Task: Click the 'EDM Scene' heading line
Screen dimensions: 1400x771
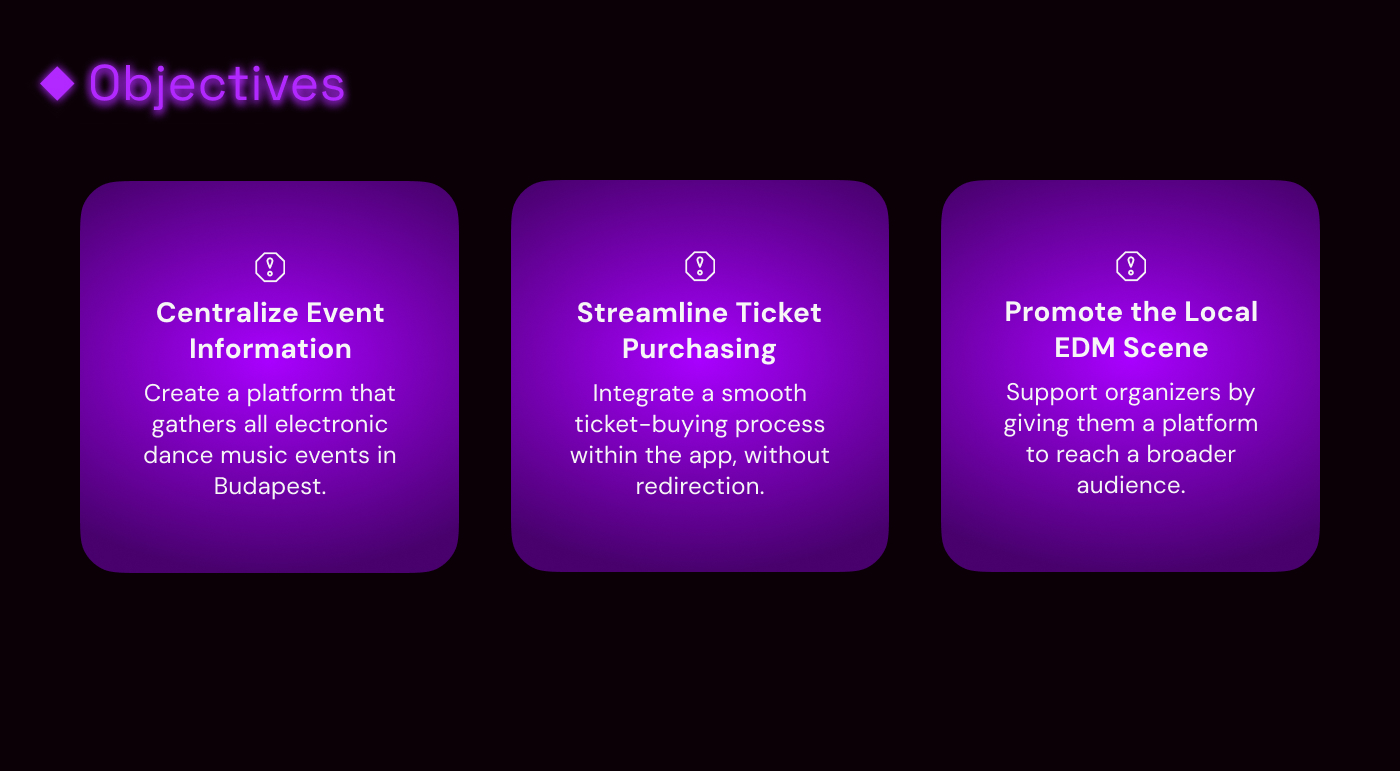Action: click(1131, 348)
